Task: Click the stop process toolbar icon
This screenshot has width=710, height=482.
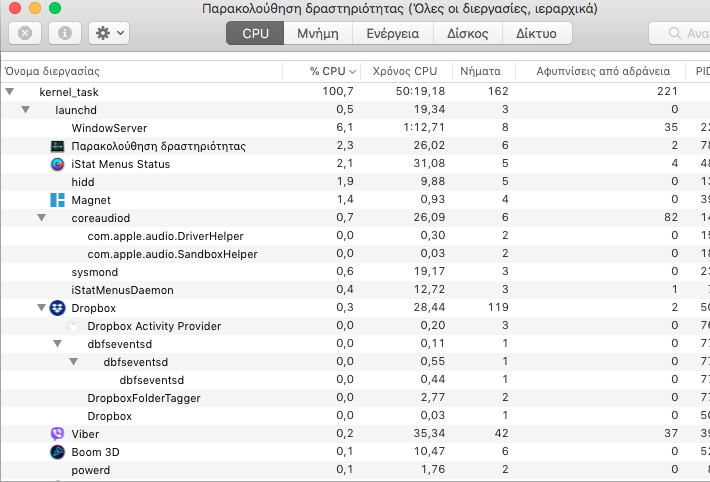Action: (25, 33)
